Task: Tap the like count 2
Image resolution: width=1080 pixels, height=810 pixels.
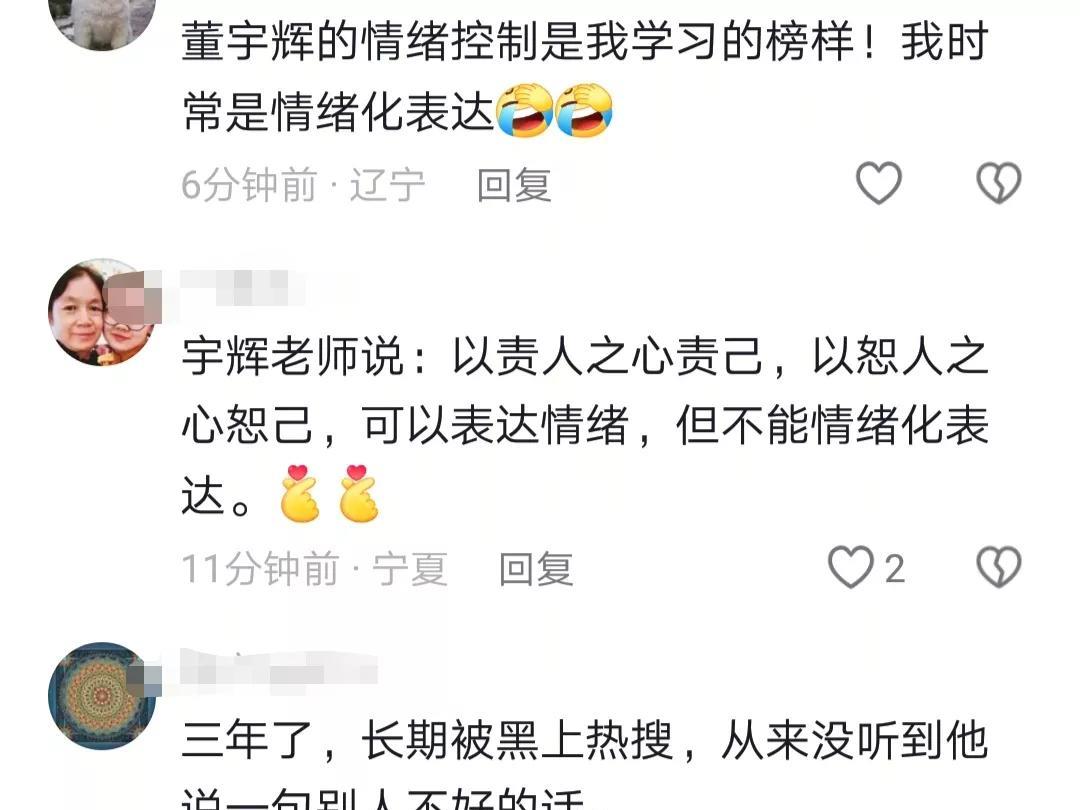Action: coord(894,569)
